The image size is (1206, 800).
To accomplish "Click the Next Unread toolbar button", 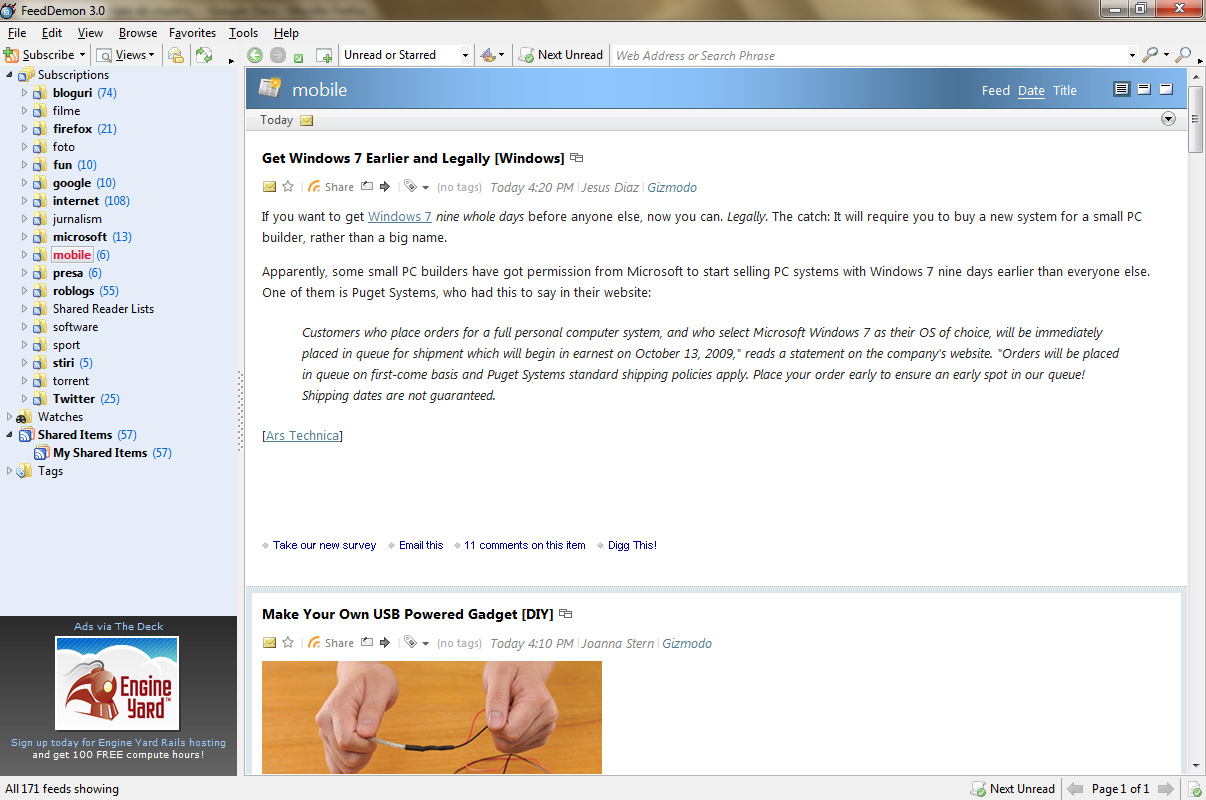I will (x=561, y=55).
